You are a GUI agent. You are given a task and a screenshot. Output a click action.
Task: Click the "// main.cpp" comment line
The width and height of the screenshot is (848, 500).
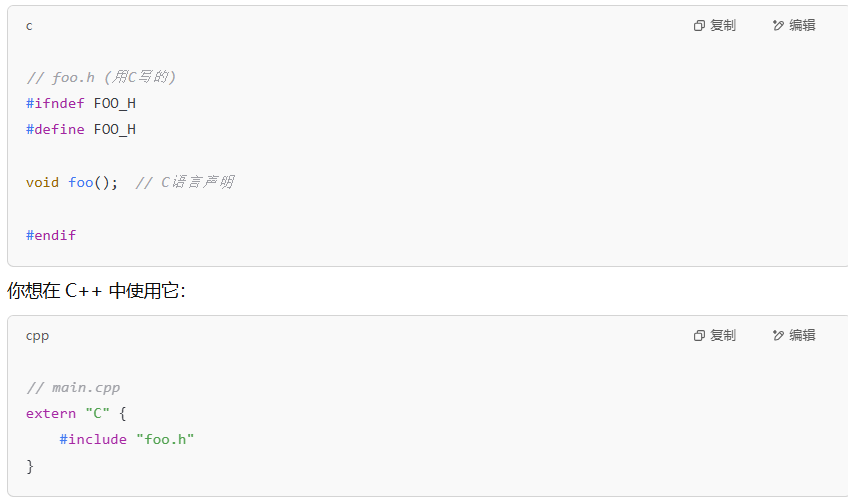point(73,387)
